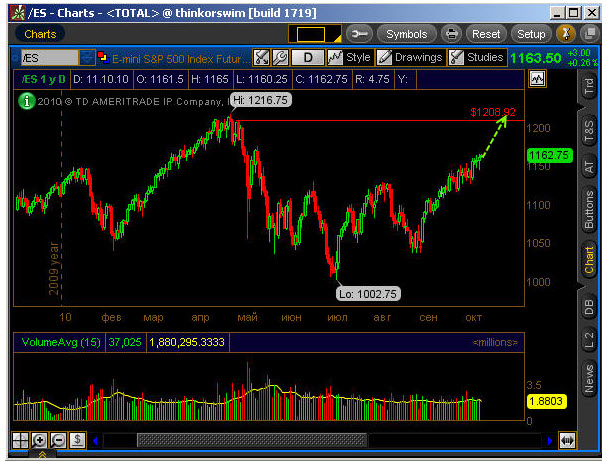607x462 pixels.
Task: Click the zoom out magnifier icon
Action: coord(58,440)
